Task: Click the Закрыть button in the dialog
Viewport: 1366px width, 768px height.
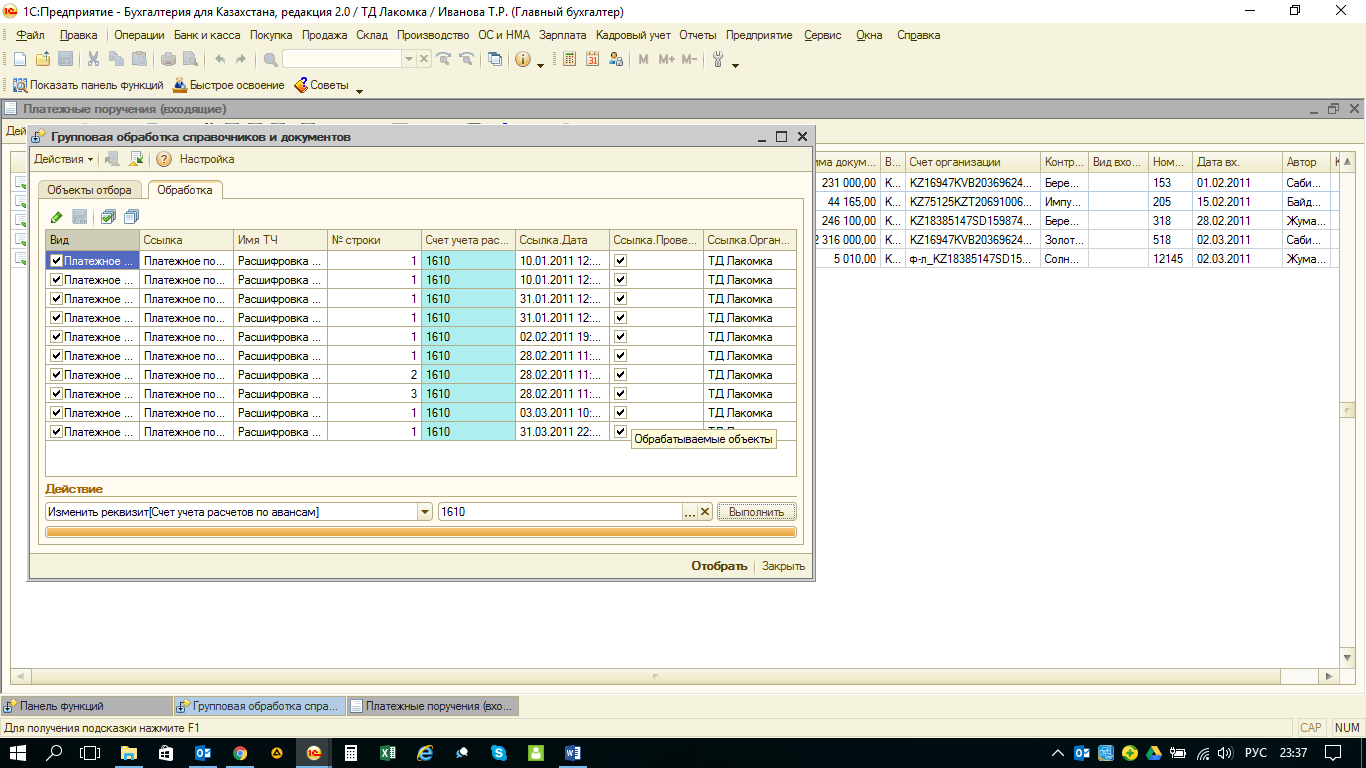Action: tap(783, 566)
